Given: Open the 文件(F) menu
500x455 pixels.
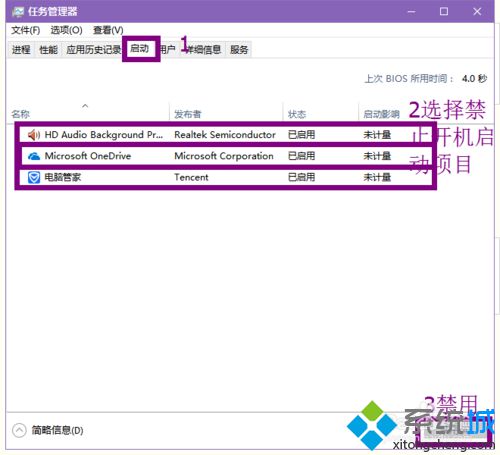Looking at the screenshot, I should tap(26, 30).
